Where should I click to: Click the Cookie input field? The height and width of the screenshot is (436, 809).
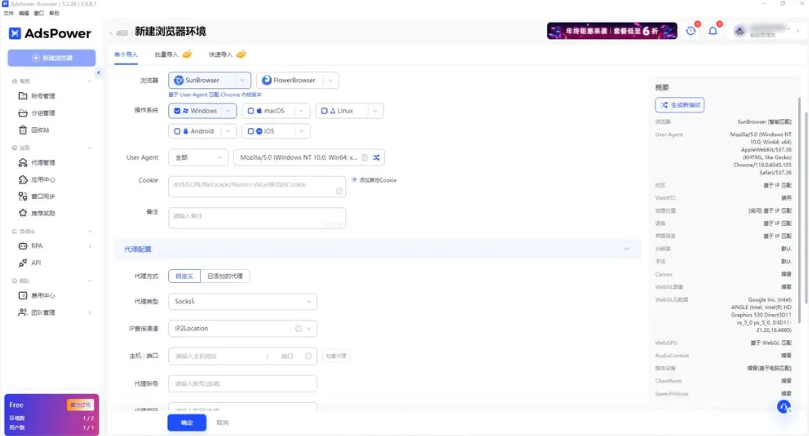click(257, 185)
